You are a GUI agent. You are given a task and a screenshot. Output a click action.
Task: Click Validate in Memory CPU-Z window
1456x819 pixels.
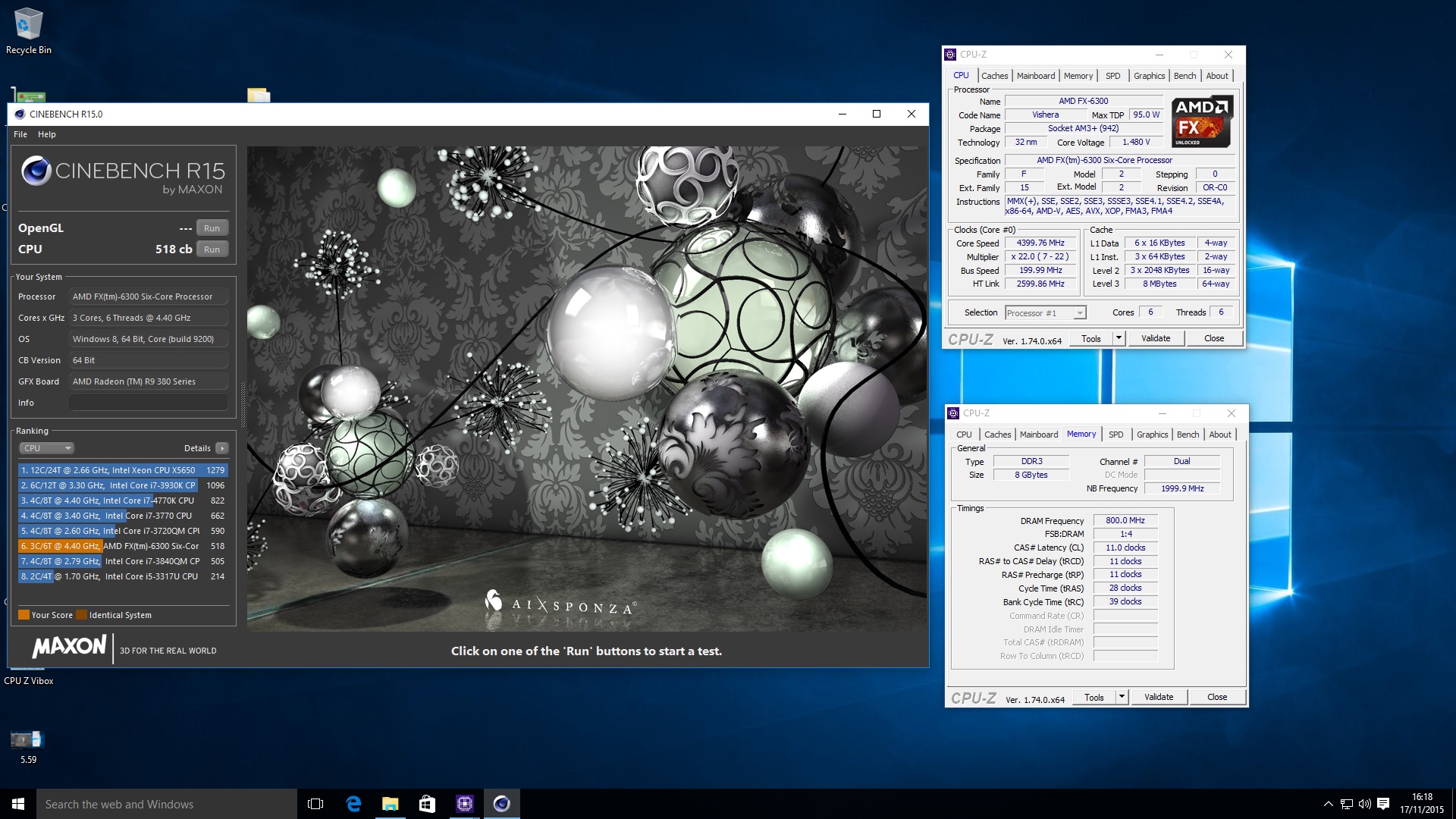1159,698
